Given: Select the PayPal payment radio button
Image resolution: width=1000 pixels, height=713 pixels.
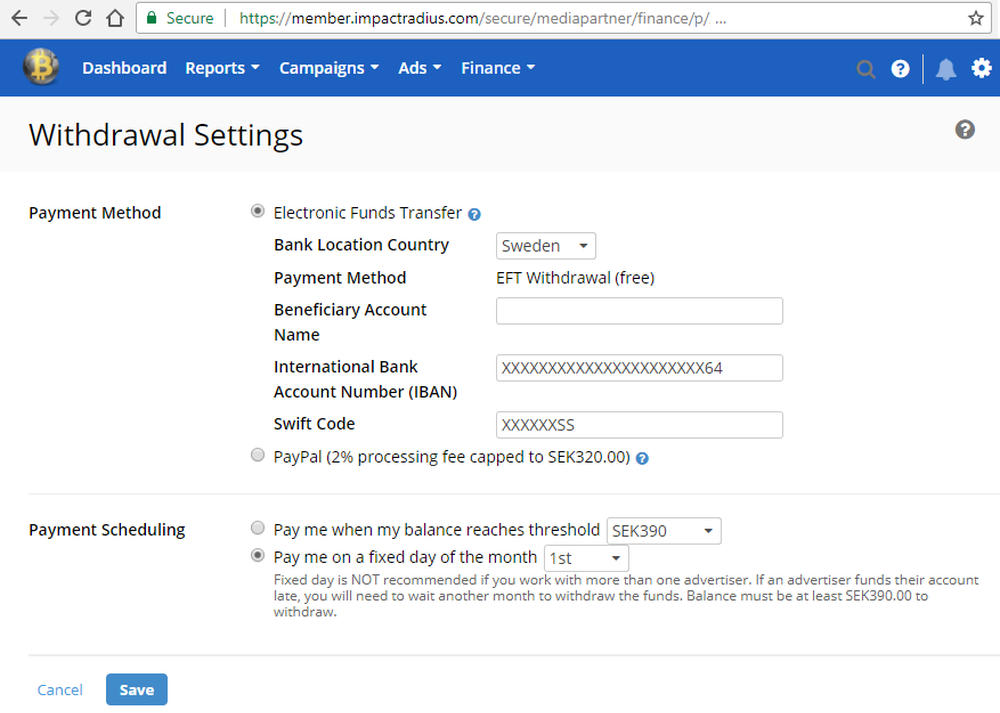Looking at the screenshot, I should [x=257, y=455].
